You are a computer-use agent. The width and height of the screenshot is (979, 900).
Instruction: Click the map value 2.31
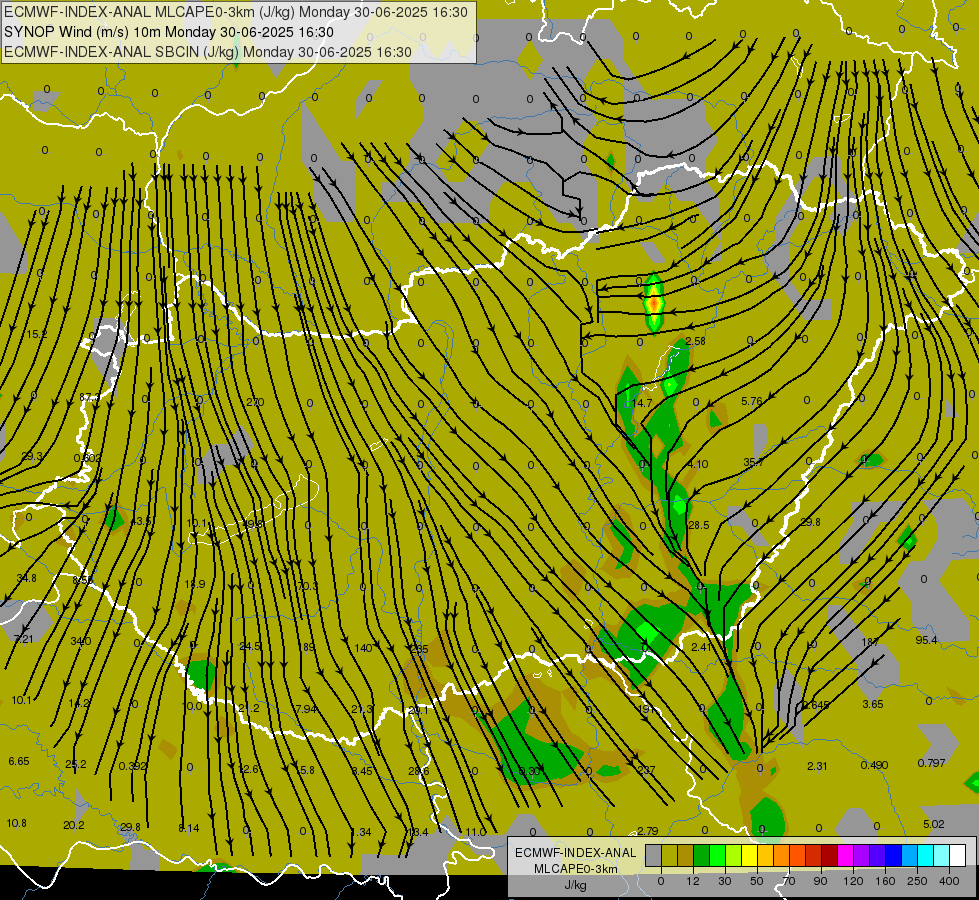(x=817, y=766)
